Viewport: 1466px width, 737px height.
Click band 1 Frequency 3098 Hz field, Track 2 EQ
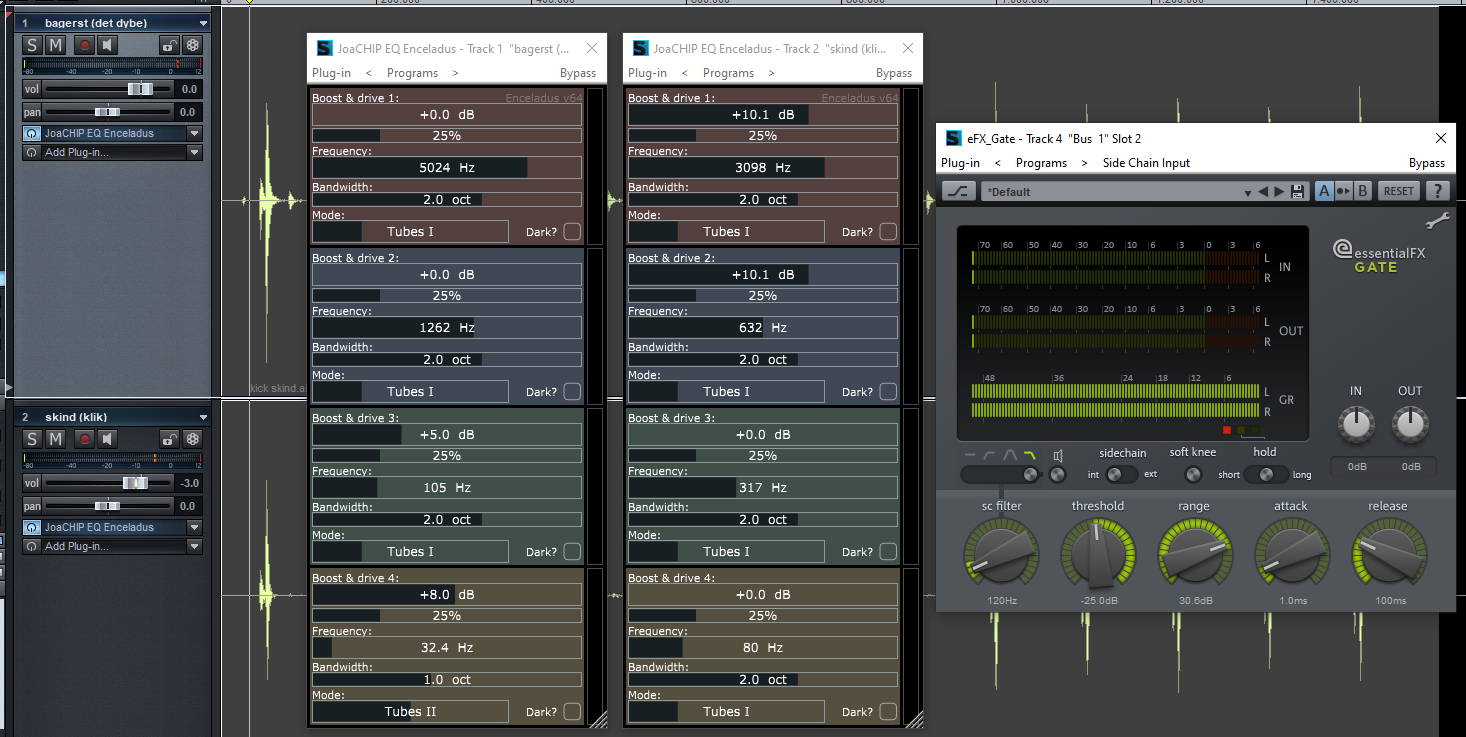pos(762,168)
